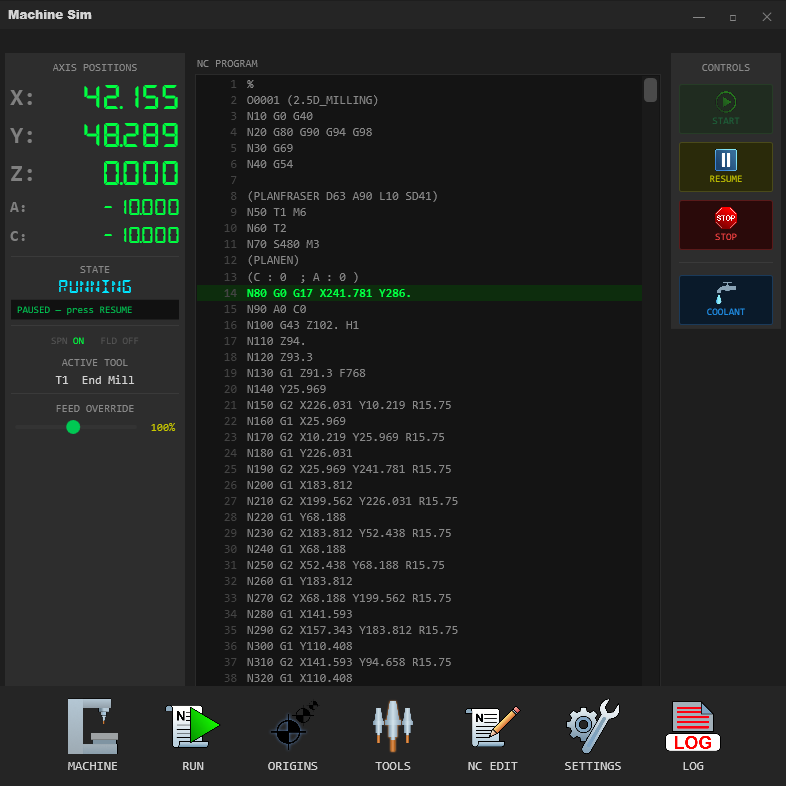Toggle the SPN ON indicator
Image resolution: width=786 pixels, height=786 pixels.
(x=67, y=341)
